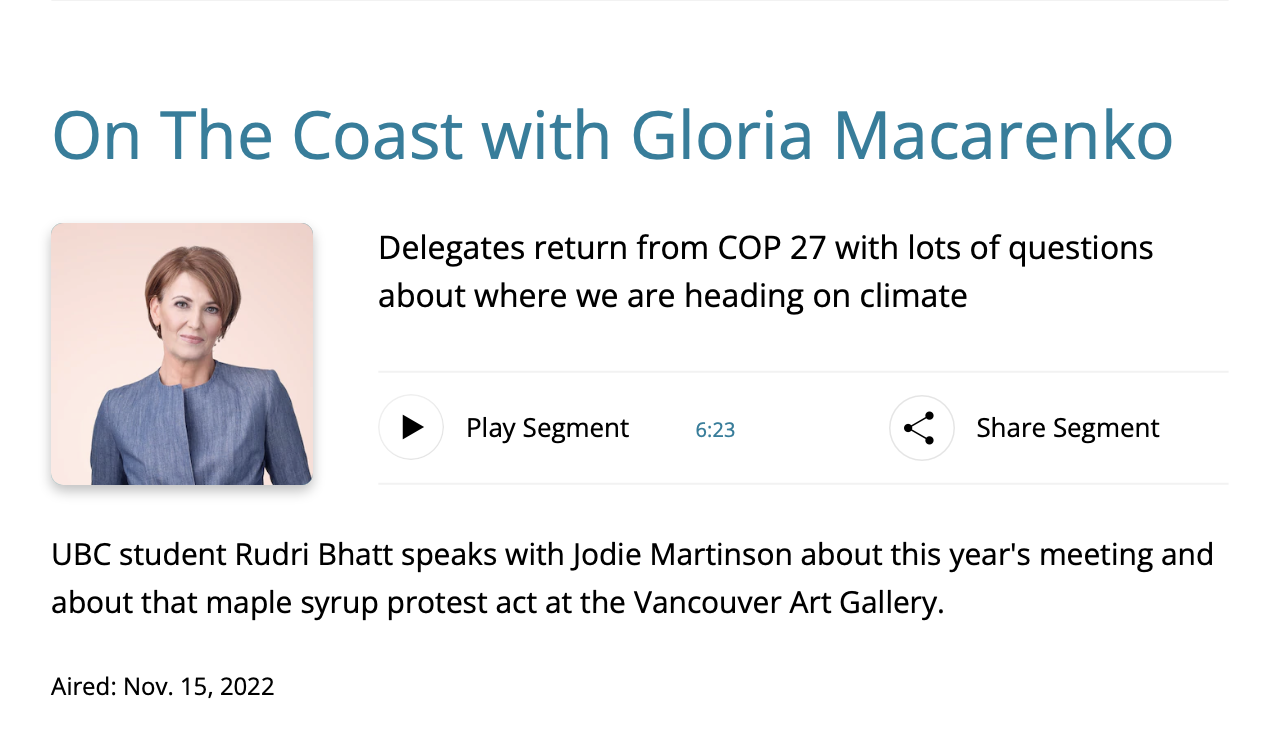Select the "Play Segment" label

(547, 428)
